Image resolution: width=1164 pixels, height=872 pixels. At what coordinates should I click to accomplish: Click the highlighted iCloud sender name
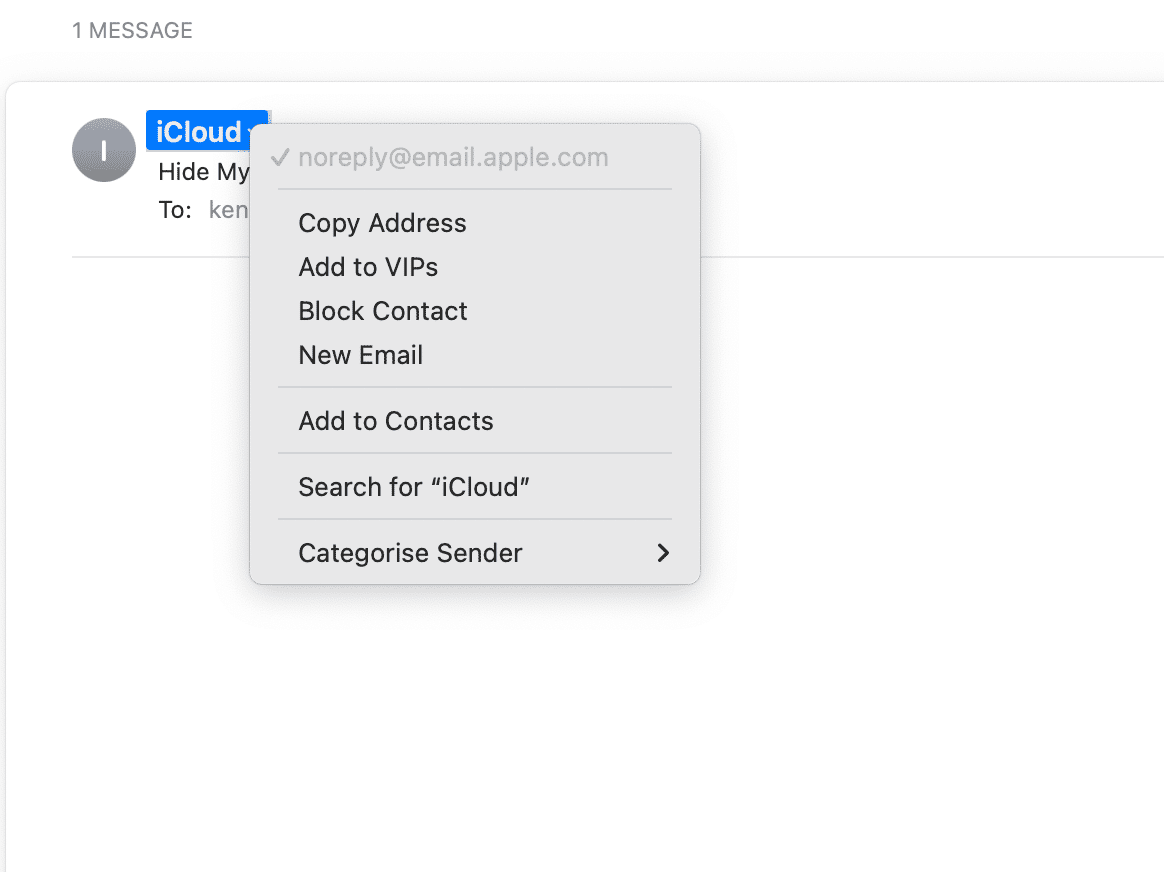click(198, 132)
